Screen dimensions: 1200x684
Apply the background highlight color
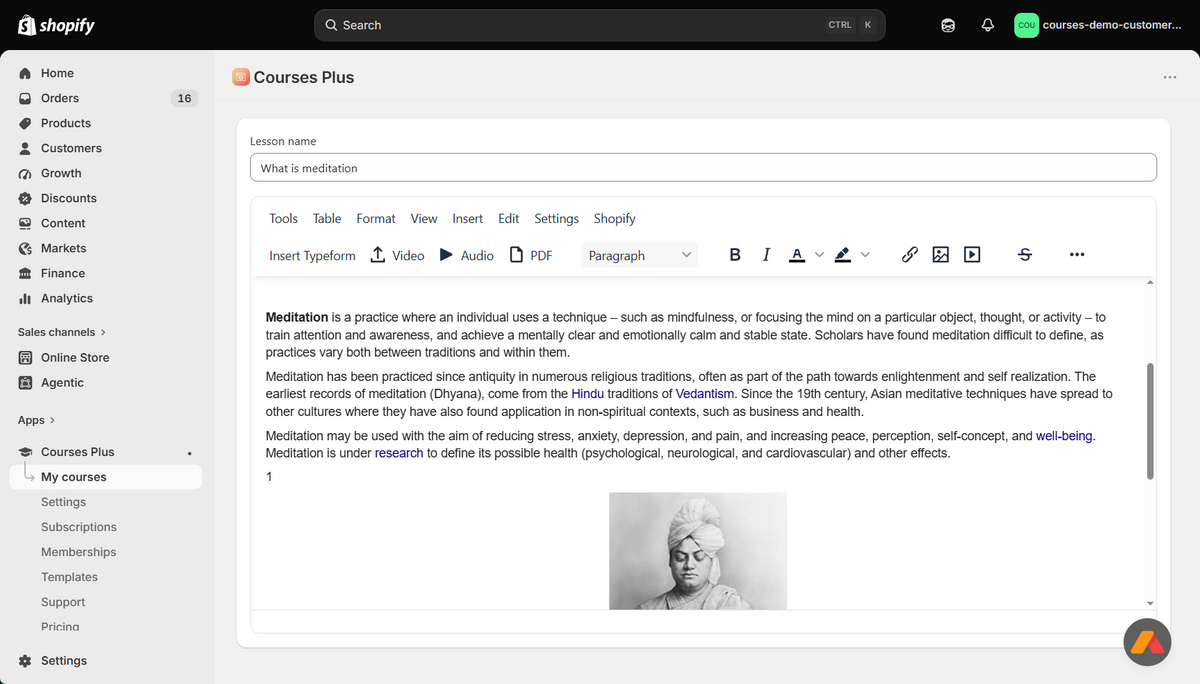point(842,255)
